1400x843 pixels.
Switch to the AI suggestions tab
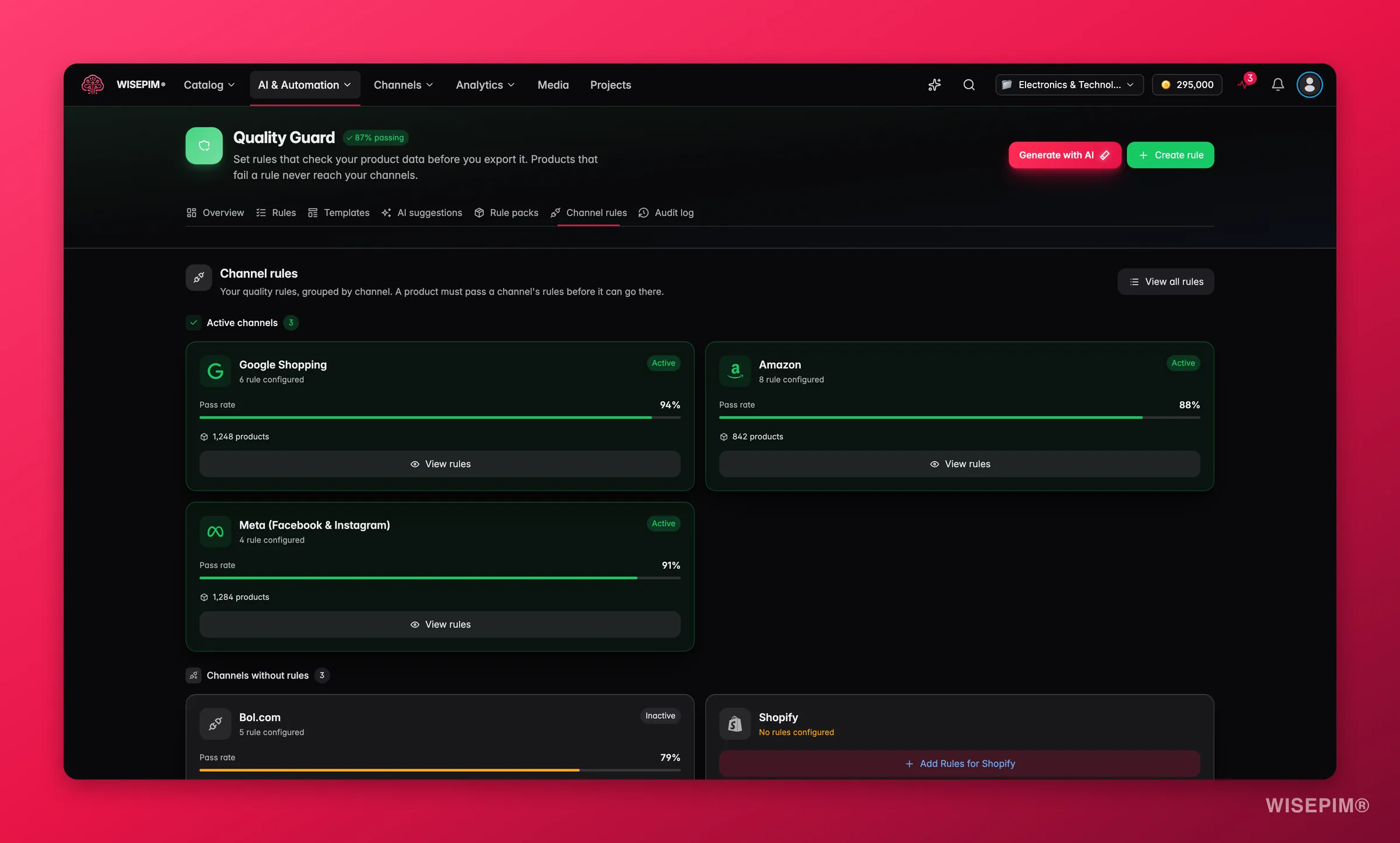tap(422, 213)
